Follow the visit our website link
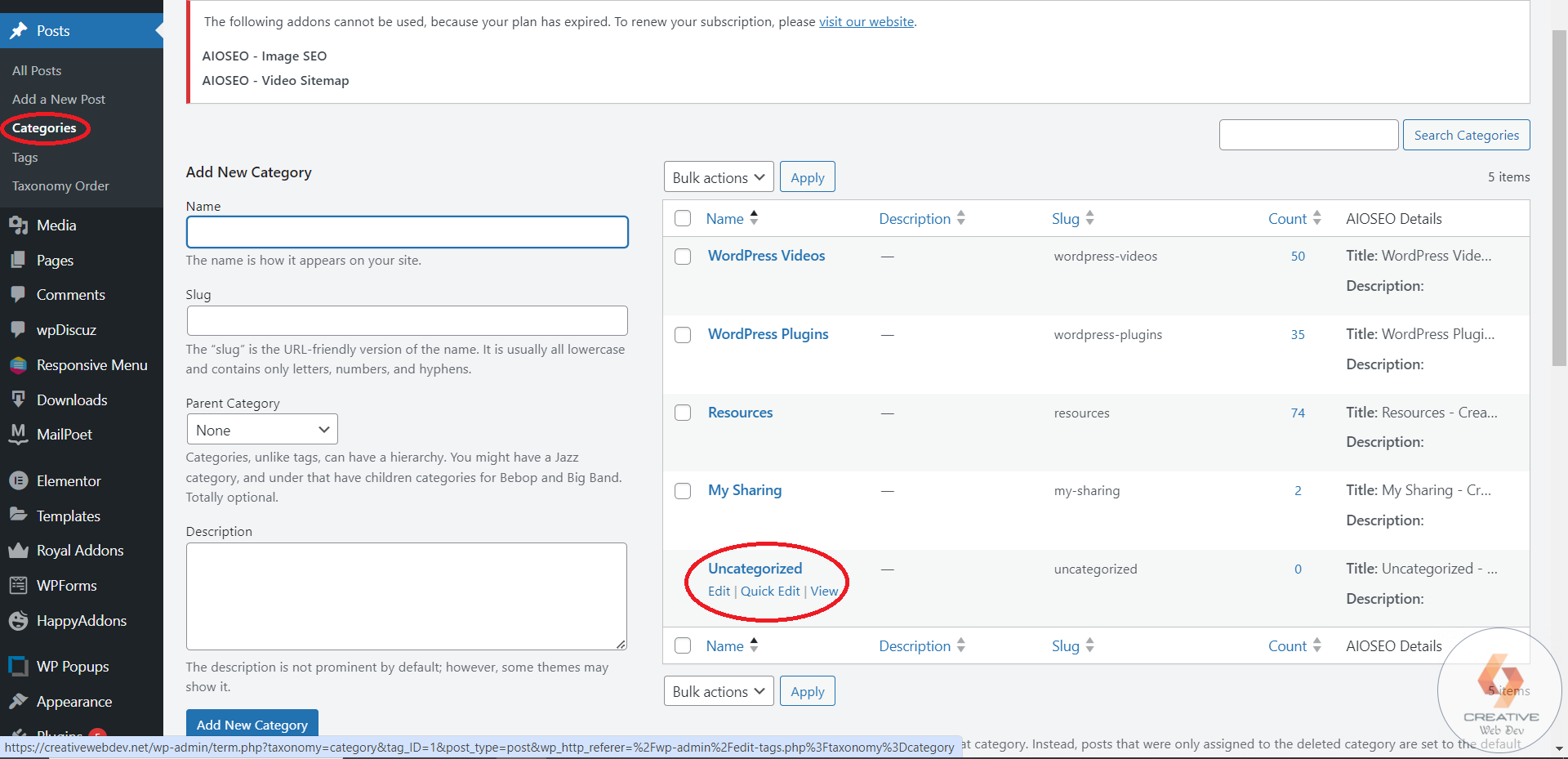This screenshot has width=1568, height=759. pyautogui.click(x=866, y=22)
